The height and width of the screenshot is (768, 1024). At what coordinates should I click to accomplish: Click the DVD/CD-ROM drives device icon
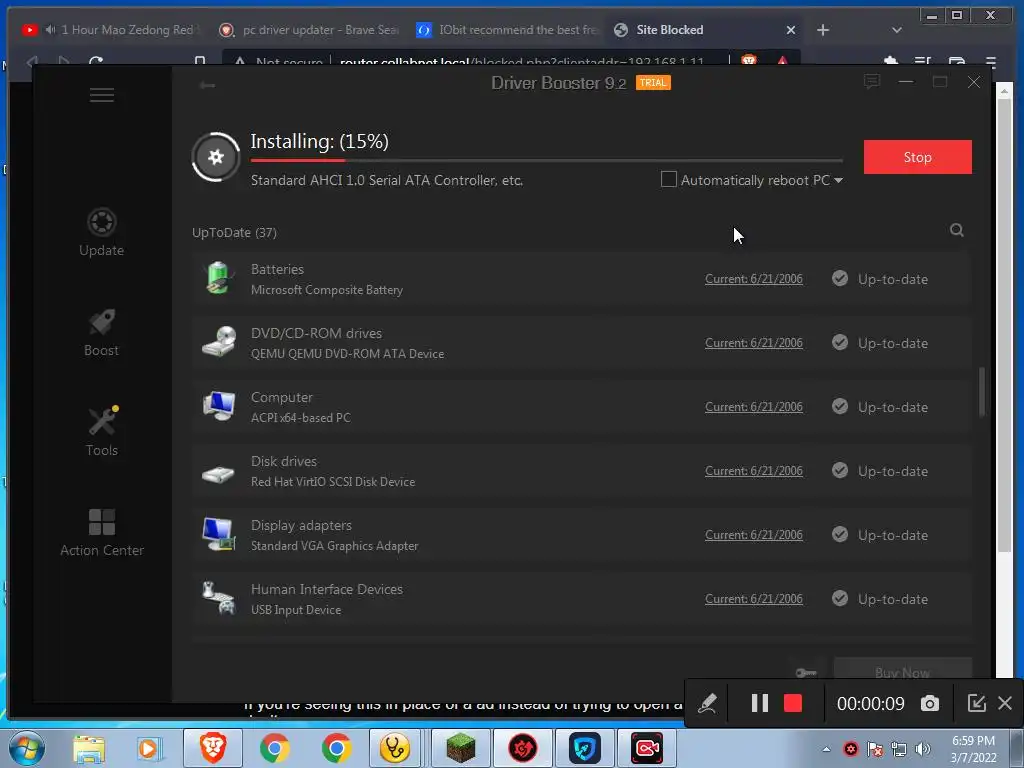point(219,342)
